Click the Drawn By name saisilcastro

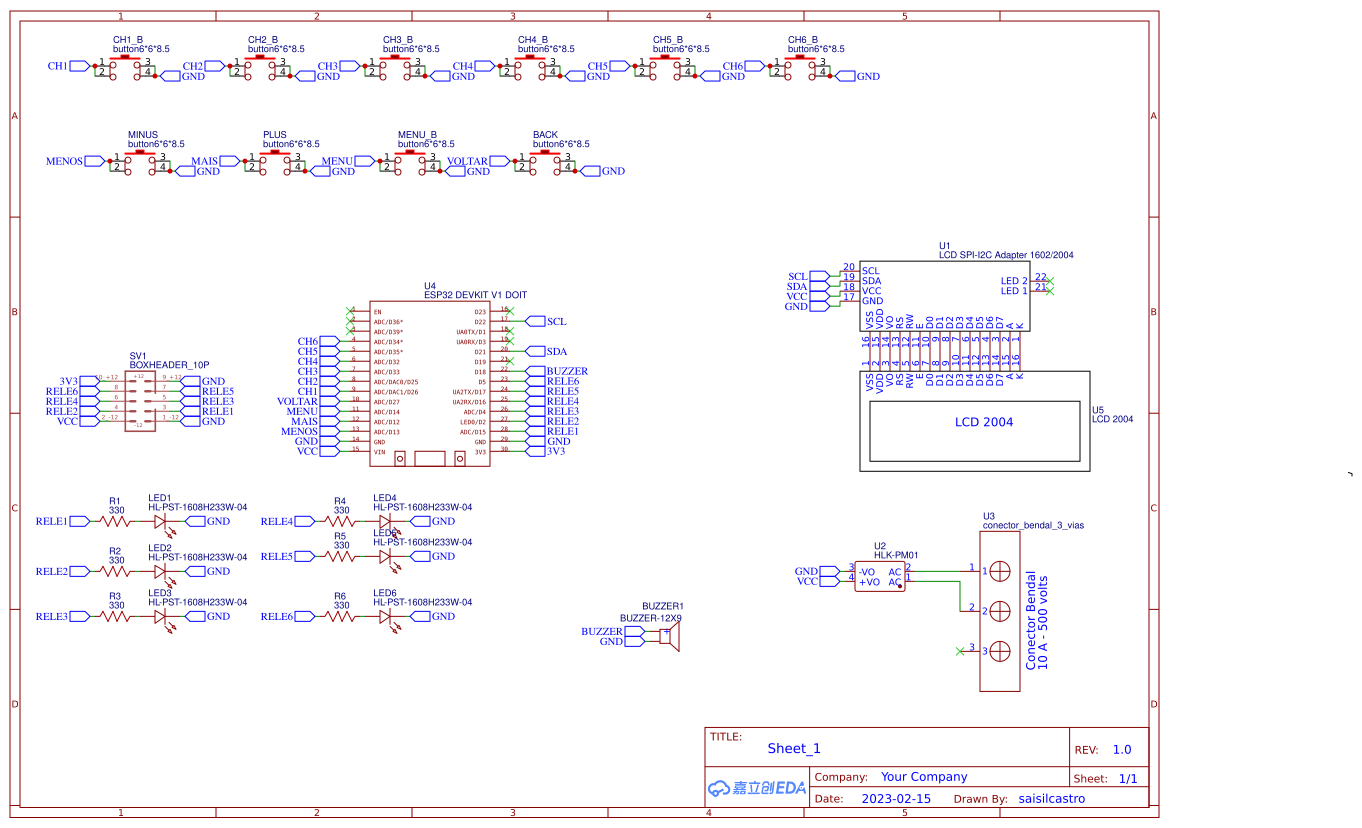(1052, 798)
